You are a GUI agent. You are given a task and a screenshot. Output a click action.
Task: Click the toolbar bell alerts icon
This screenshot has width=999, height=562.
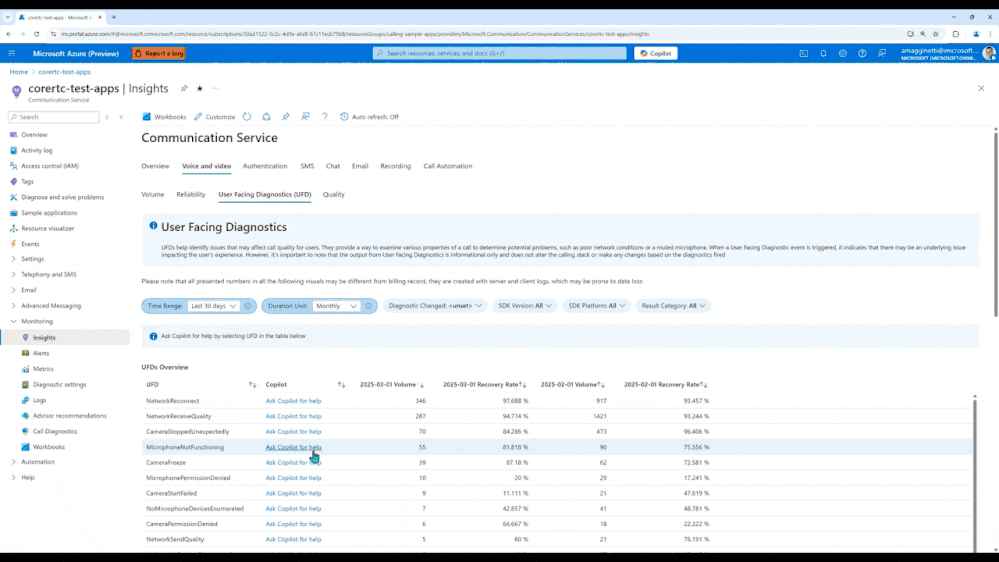(266, 117)
